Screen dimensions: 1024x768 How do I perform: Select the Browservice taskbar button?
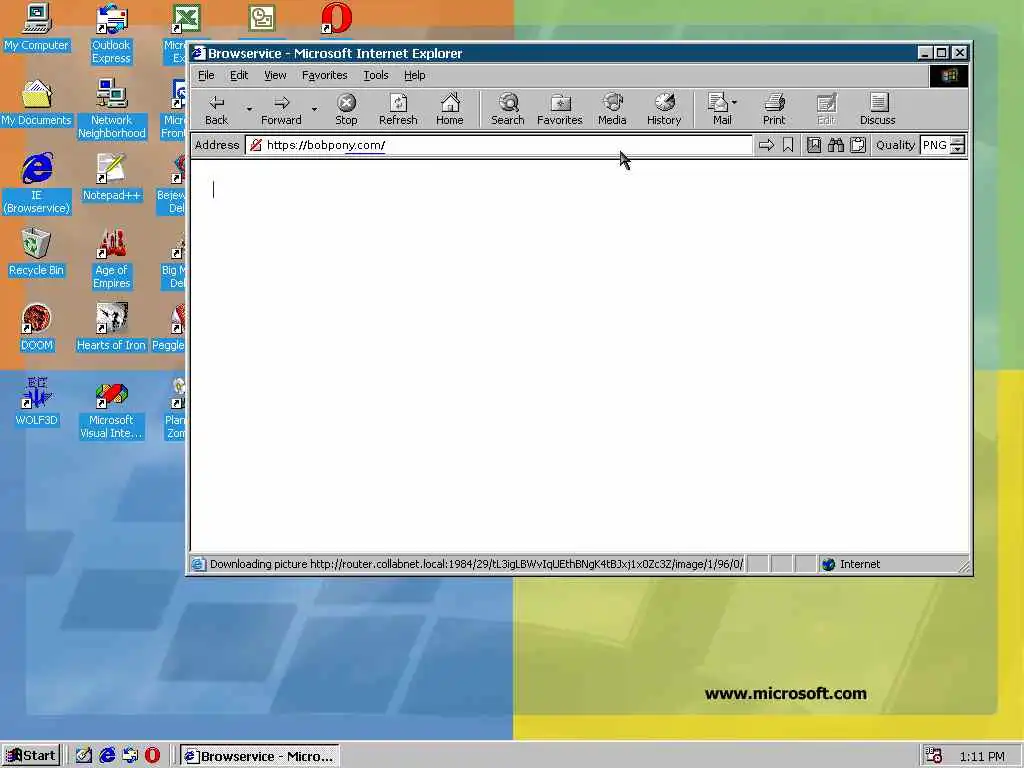[260, 756]
